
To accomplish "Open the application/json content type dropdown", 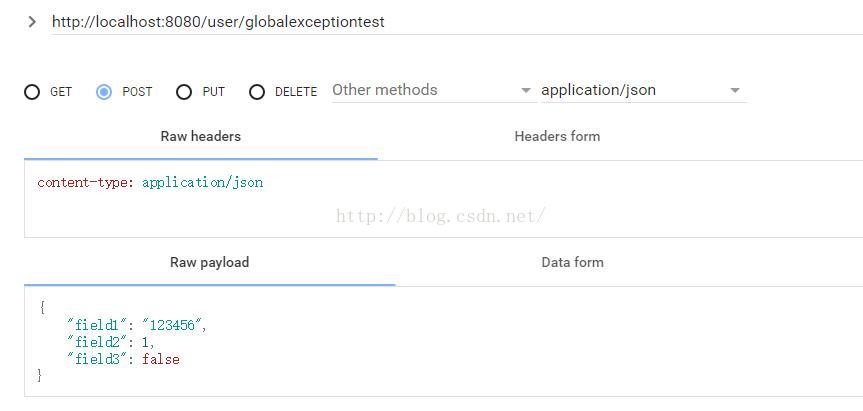I will coord(643,90).
